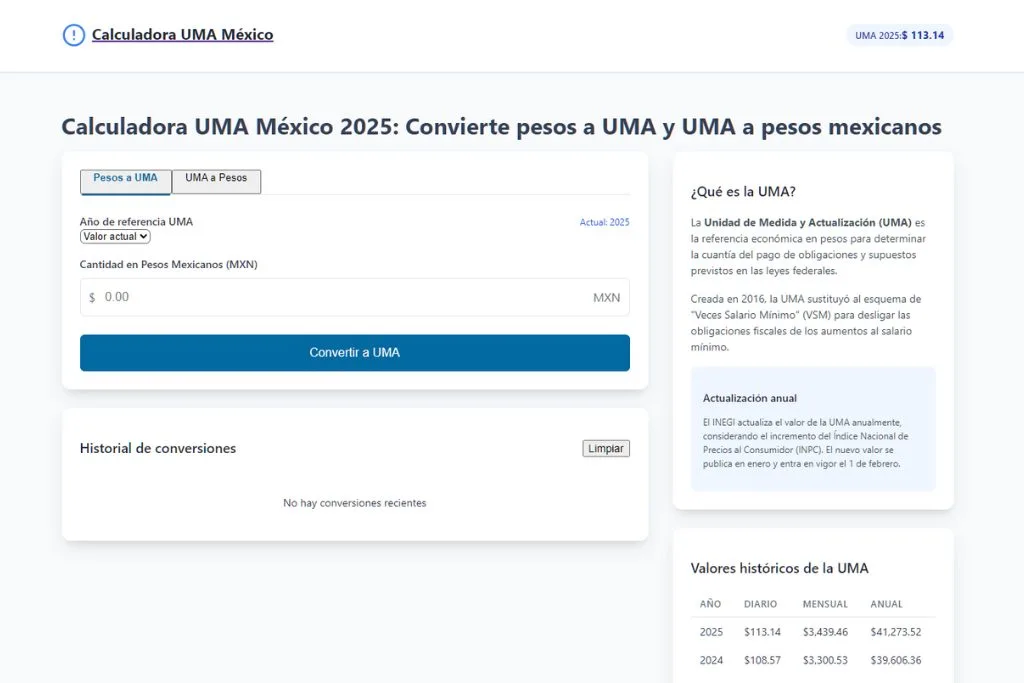The image size is (1024, 683).
Task: Click the UMA 2025 value badge
Action: (899, 35)
